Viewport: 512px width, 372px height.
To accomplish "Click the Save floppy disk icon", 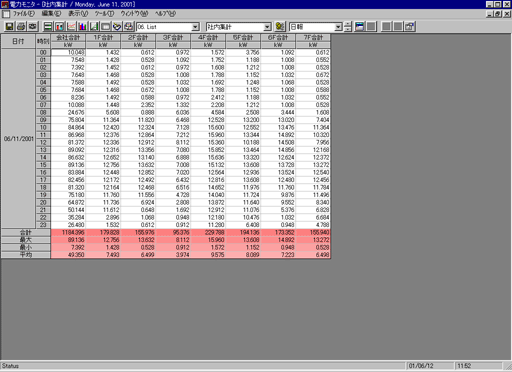I will pyautogui.click(x=9, y=26).
